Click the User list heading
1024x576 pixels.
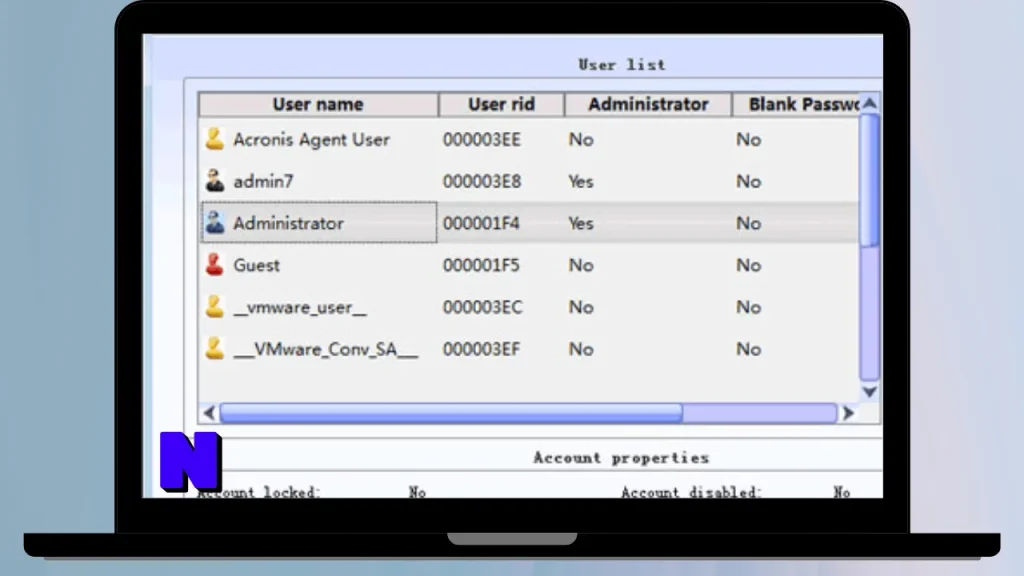(x=622, y=65)
